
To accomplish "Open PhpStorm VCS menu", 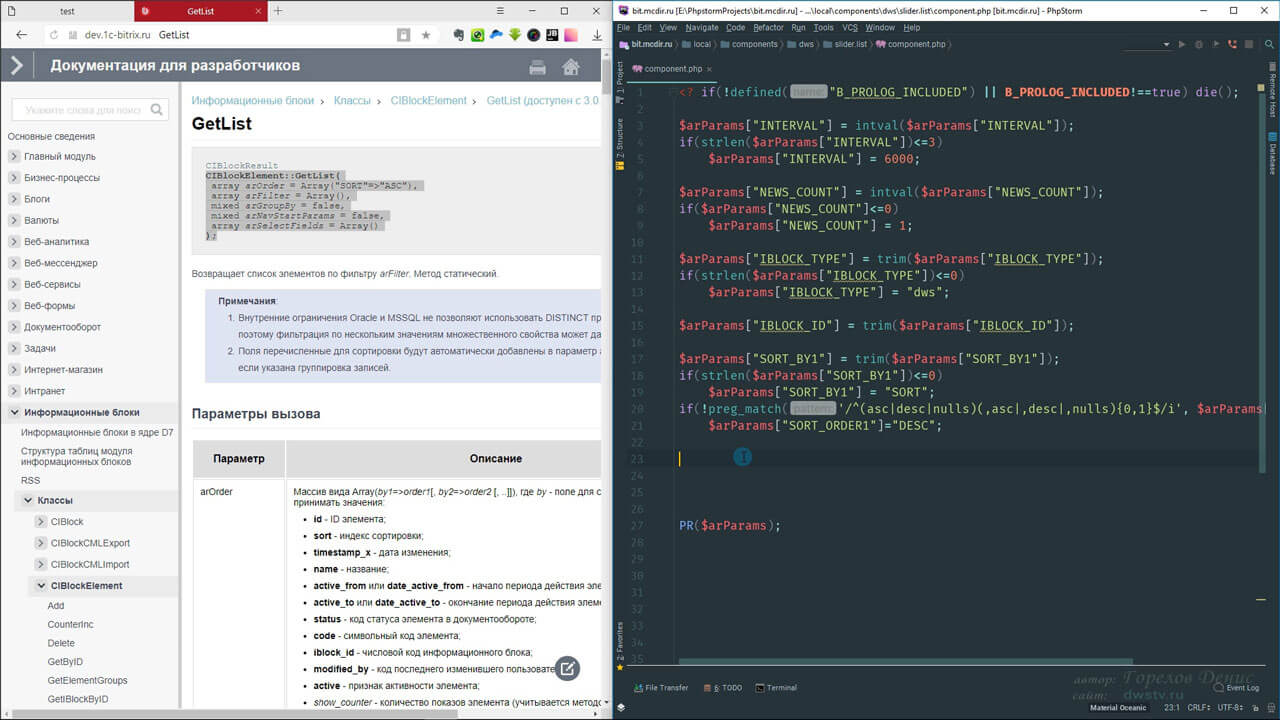I will tap(850, 28).
